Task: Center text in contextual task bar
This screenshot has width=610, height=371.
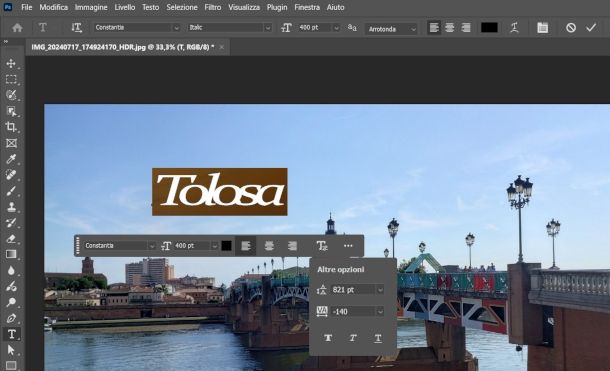Action: coord(269,246)
